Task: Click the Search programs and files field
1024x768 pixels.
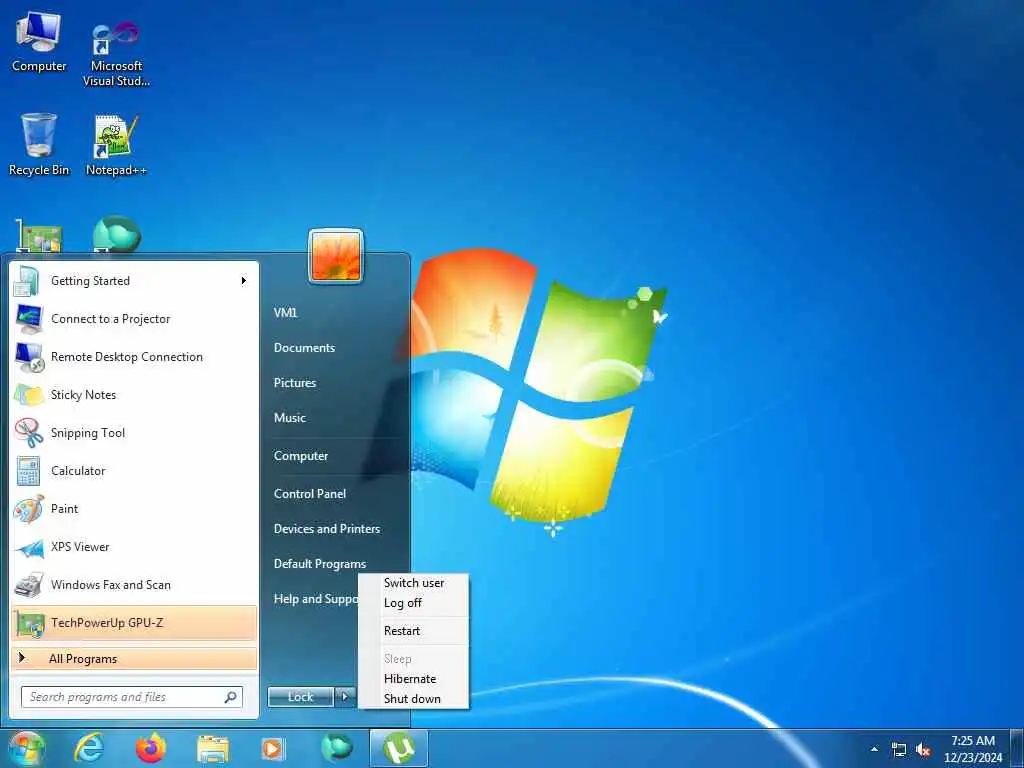Action: [x=132, y=697]
